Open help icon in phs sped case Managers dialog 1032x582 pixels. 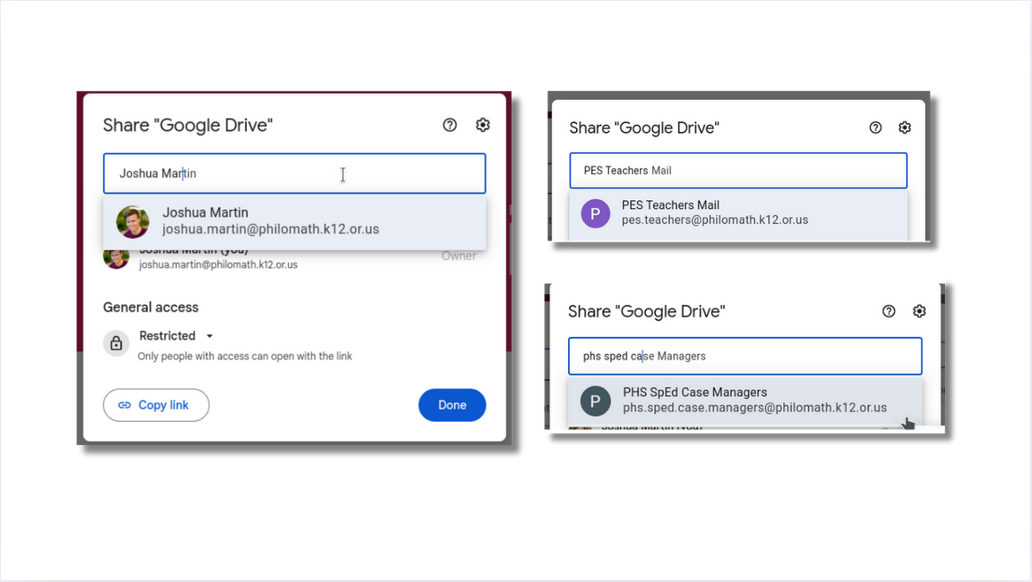coord(889,311)
